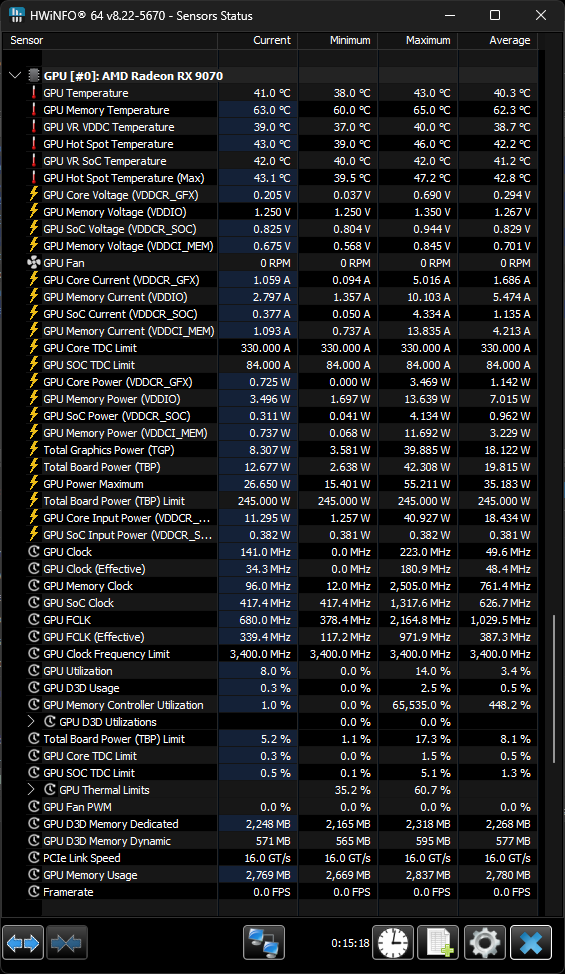Click the 65,535.0 % maximum value cell
This screenshot has height=974, width=565.
click(x=418, y=704)
